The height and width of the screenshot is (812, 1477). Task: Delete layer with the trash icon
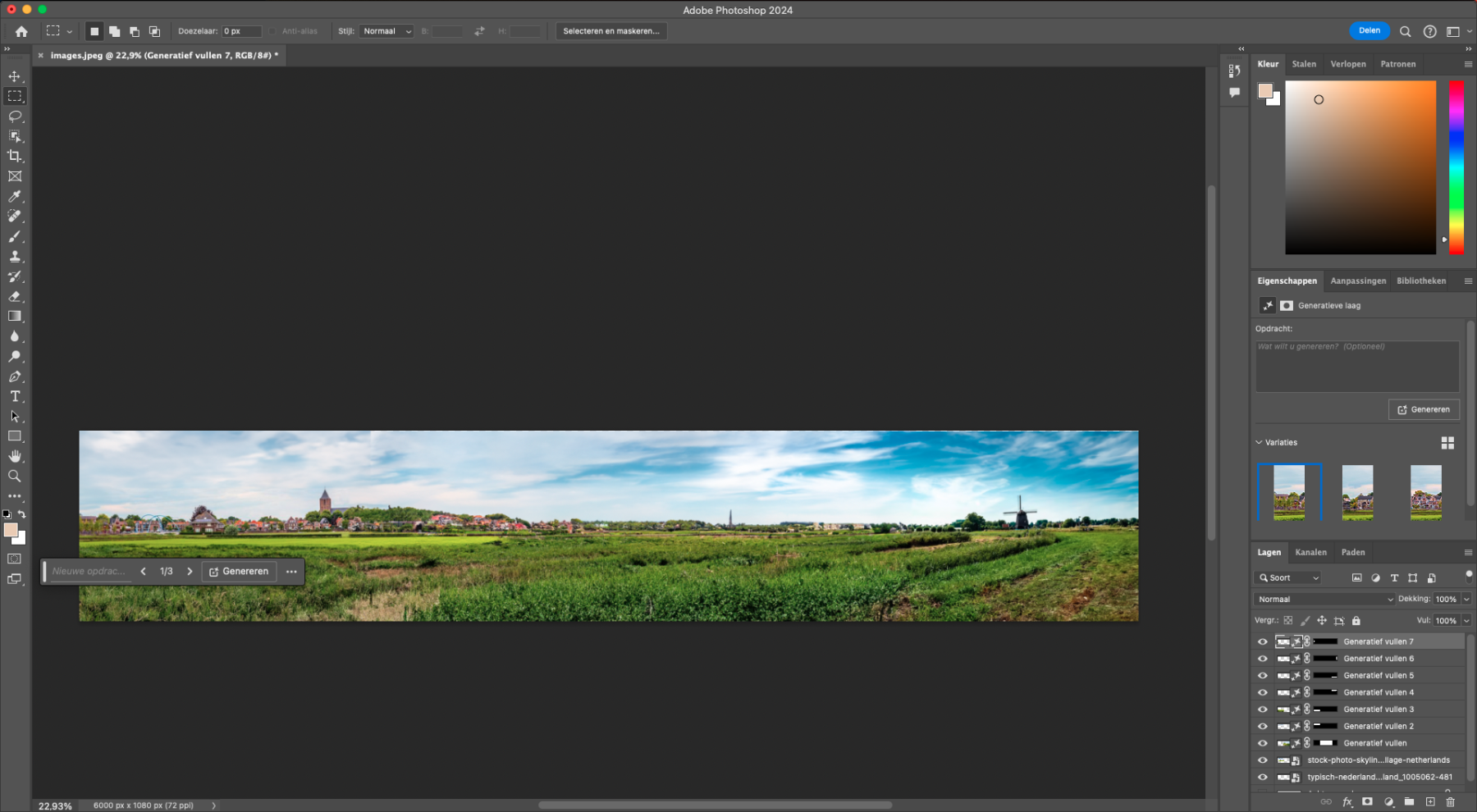1450,802
